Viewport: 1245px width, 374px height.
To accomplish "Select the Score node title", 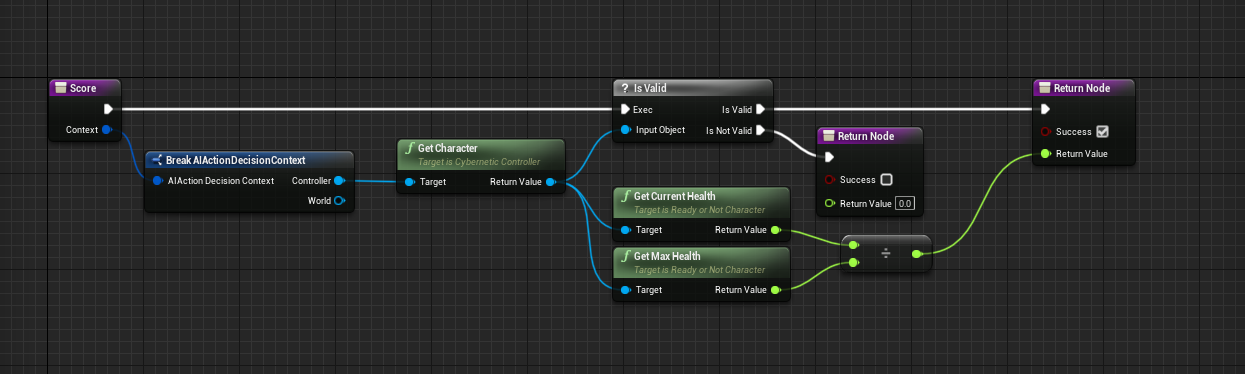I will [x=86, y=88].
